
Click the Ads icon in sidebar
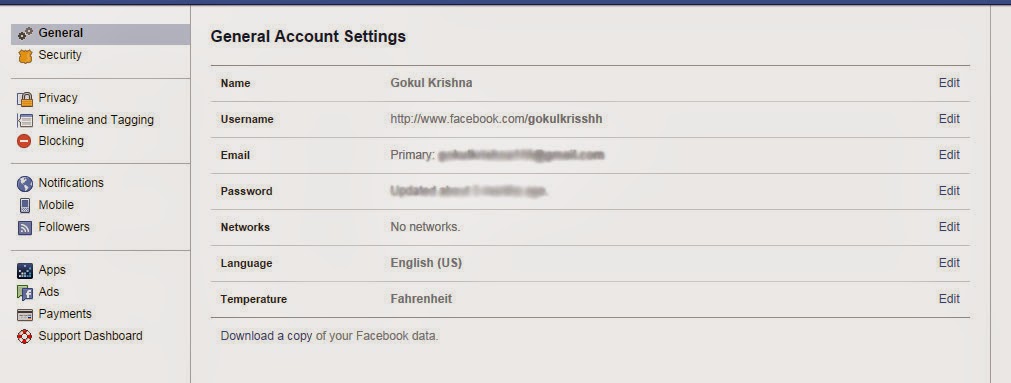pyautogui.click(x=25, y=293)
